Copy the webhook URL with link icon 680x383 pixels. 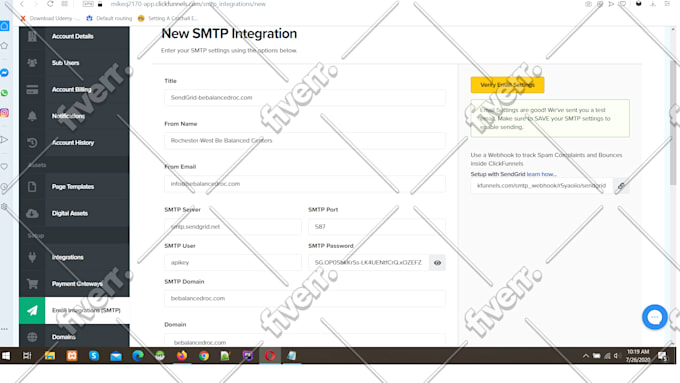621,186
